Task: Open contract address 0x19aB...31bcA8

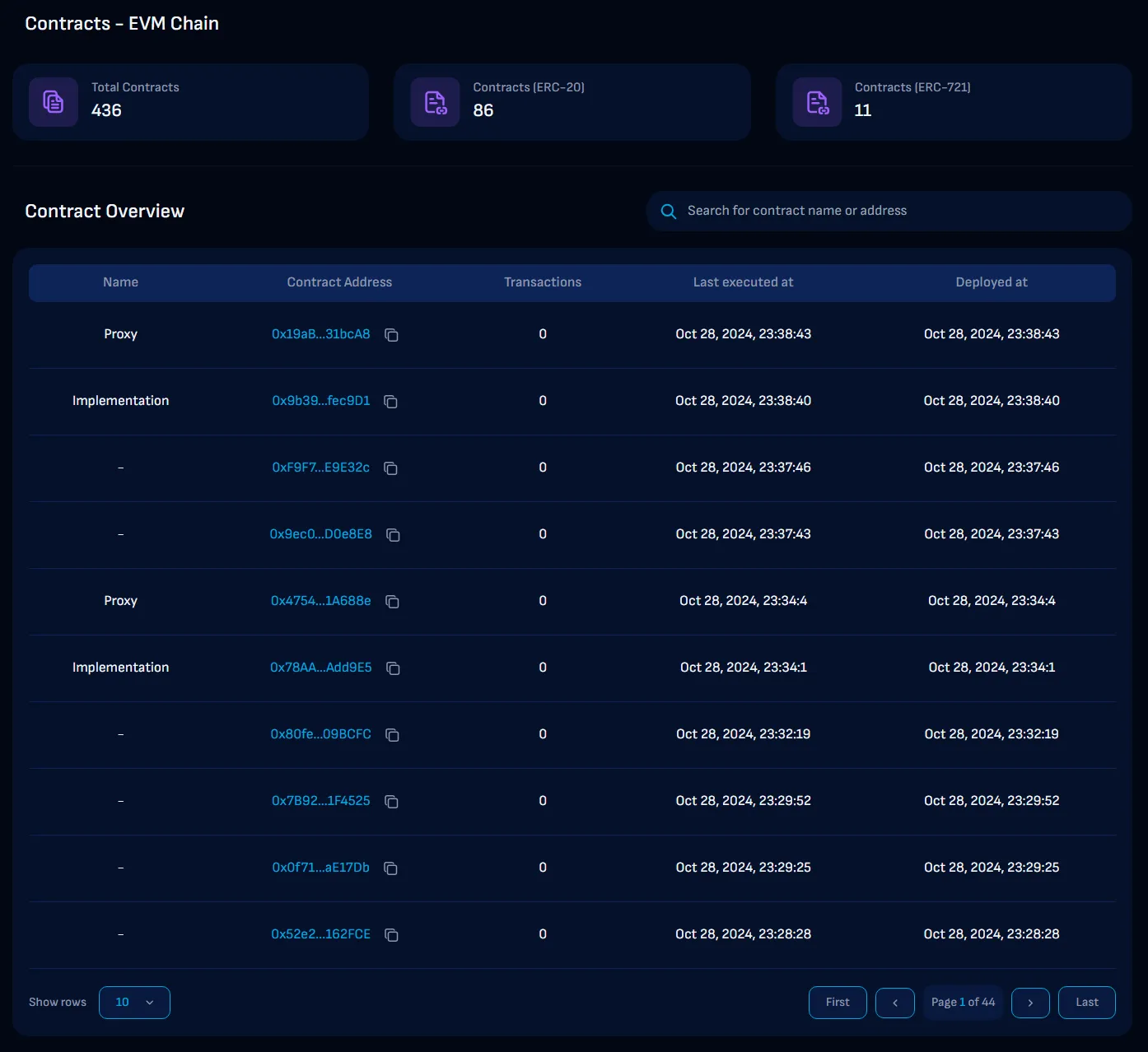Action: [321, 334]
